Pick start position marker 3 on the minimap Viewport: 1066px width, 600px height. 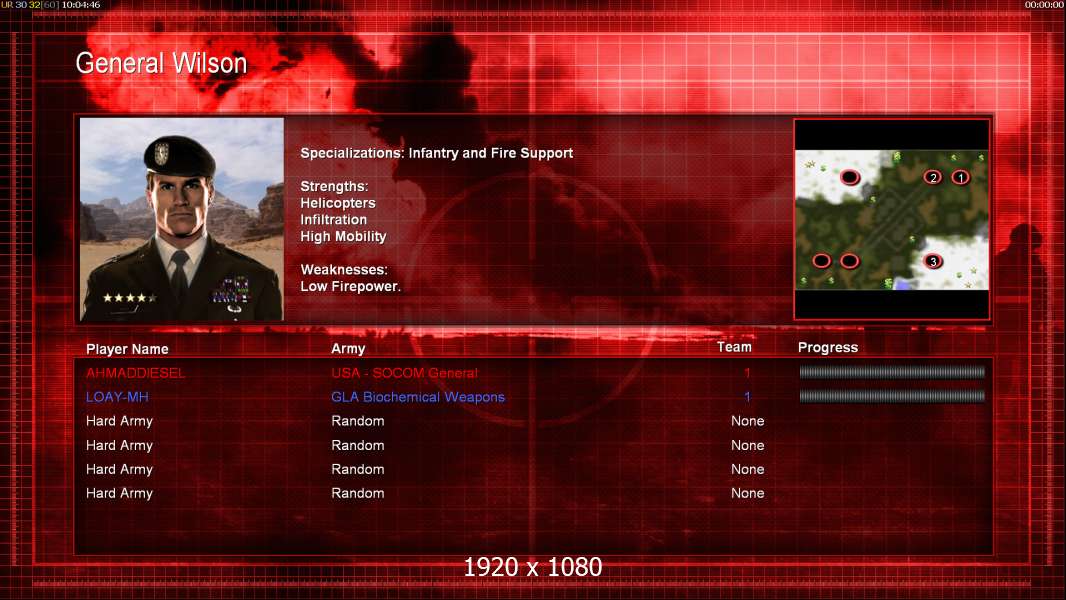933,261
